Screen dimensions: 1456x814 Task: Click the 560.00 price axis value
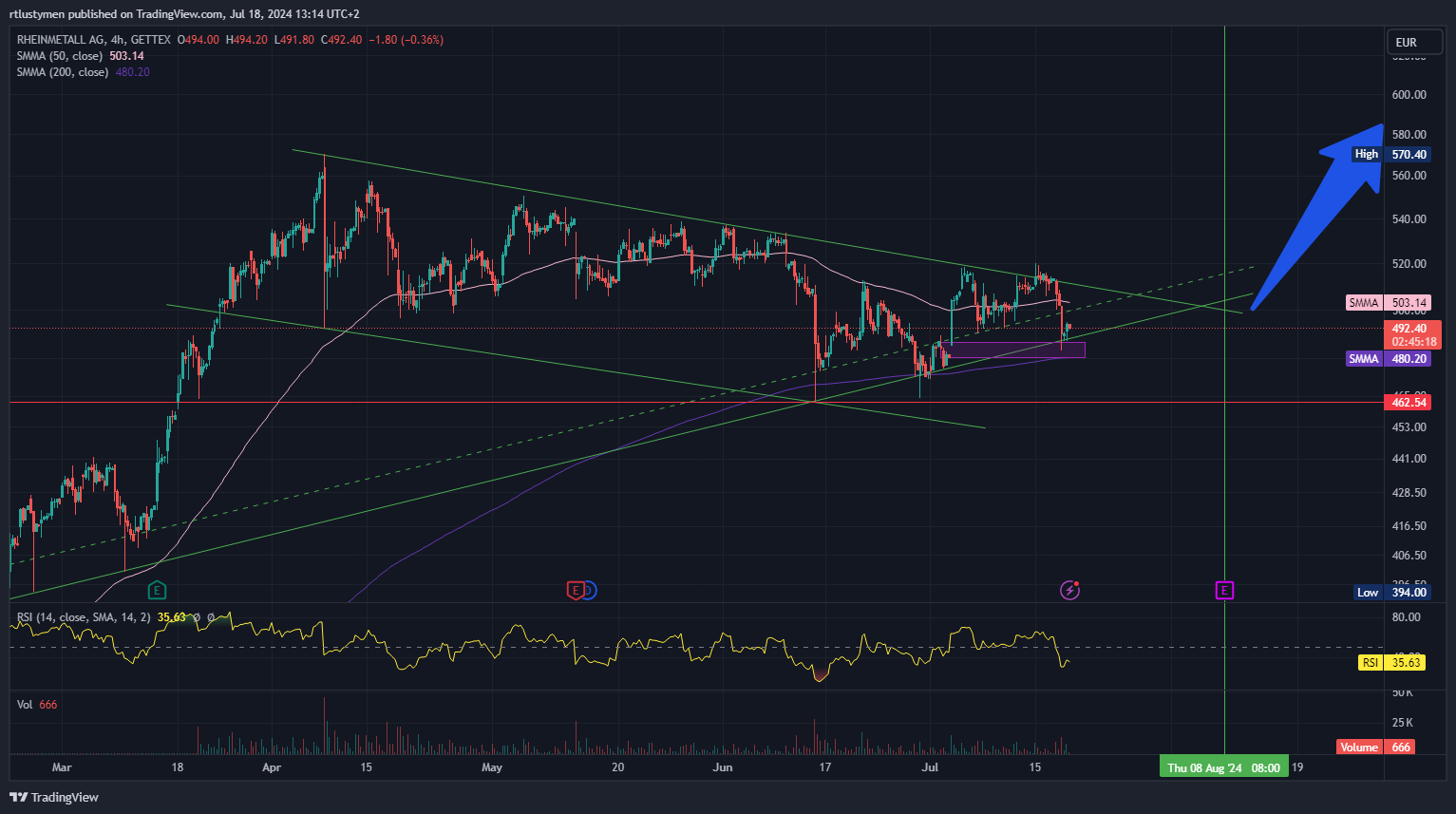(x=1409, y=176)
